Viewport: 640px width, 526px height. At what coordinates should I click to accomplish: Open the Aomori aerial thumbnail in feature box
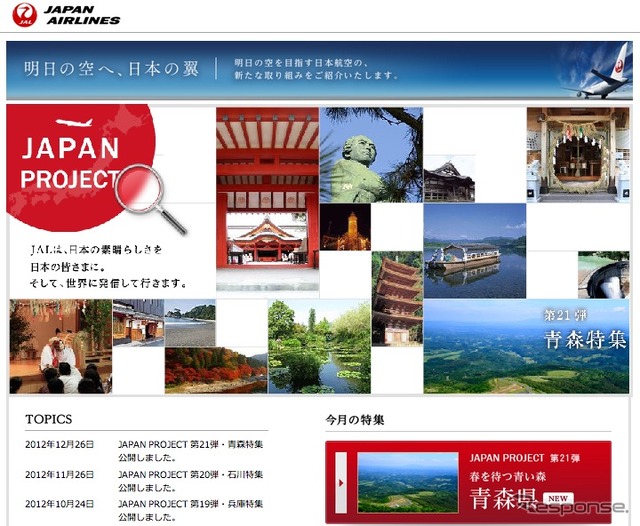408,483
